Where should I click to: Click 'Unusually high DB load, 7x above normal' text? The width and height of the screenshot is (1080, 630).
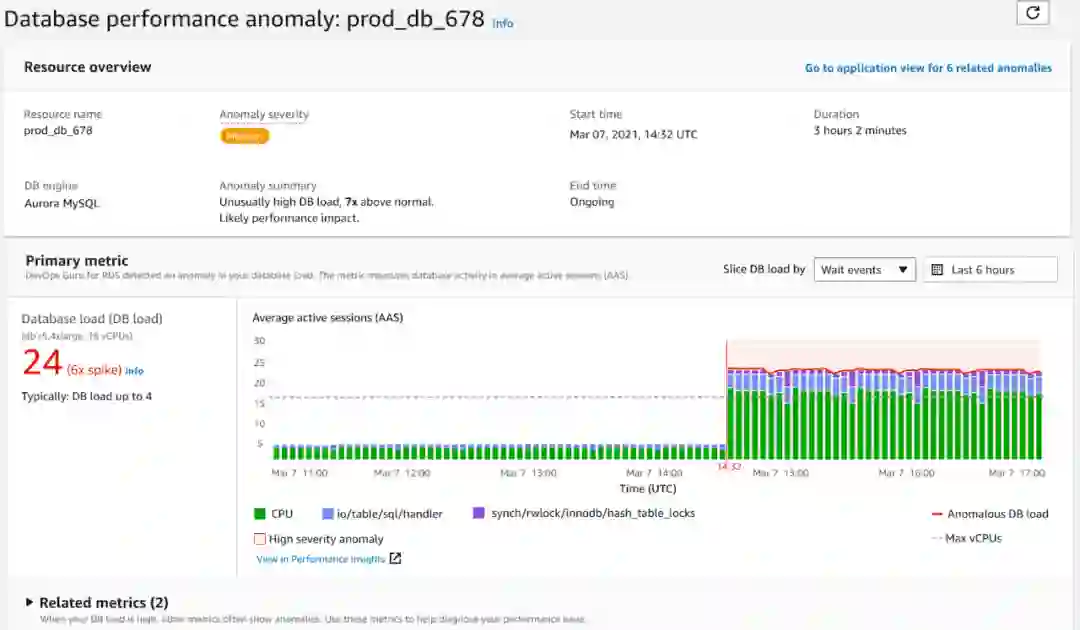[326, 202]
